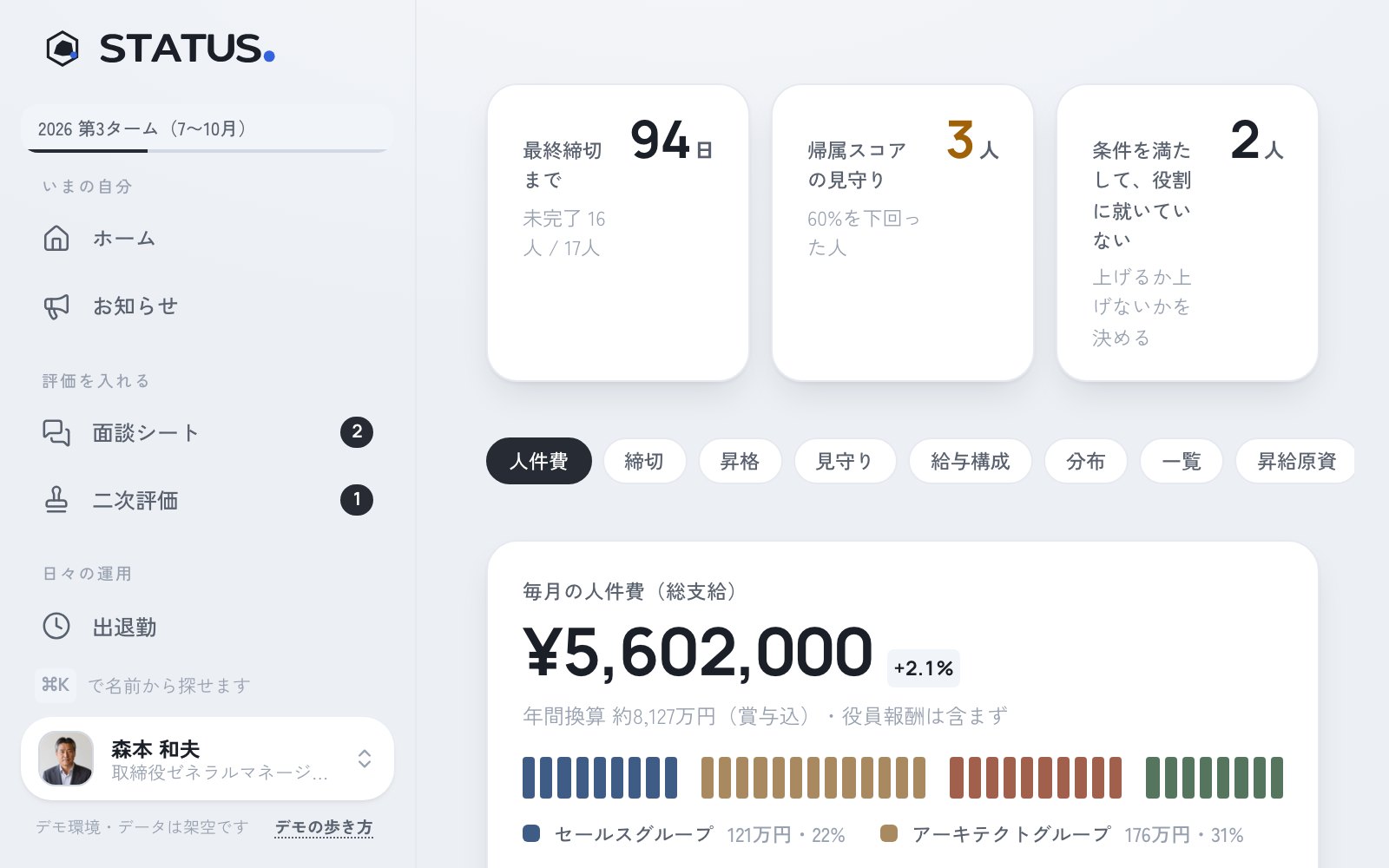The width and height of the screenshot is (1389, 868).
Task: Open 出退勤 in the sidebar
Action: pyautogui.click(x=207, y=627)
